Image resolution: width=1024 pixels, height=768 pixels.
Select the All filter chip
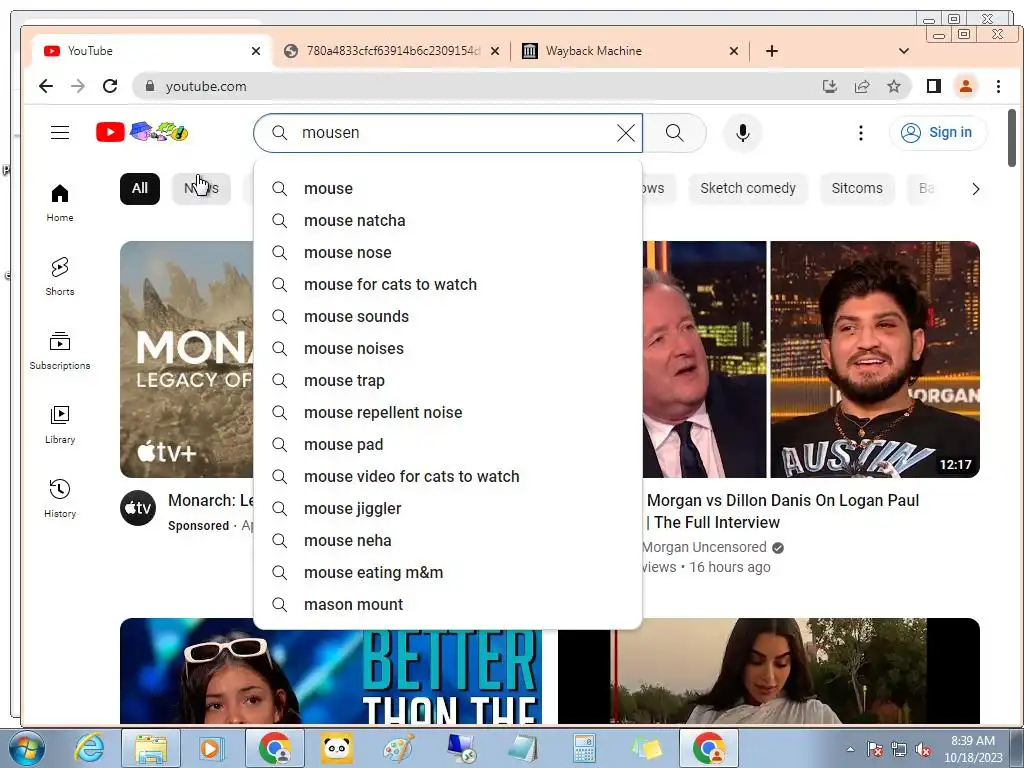140,189
